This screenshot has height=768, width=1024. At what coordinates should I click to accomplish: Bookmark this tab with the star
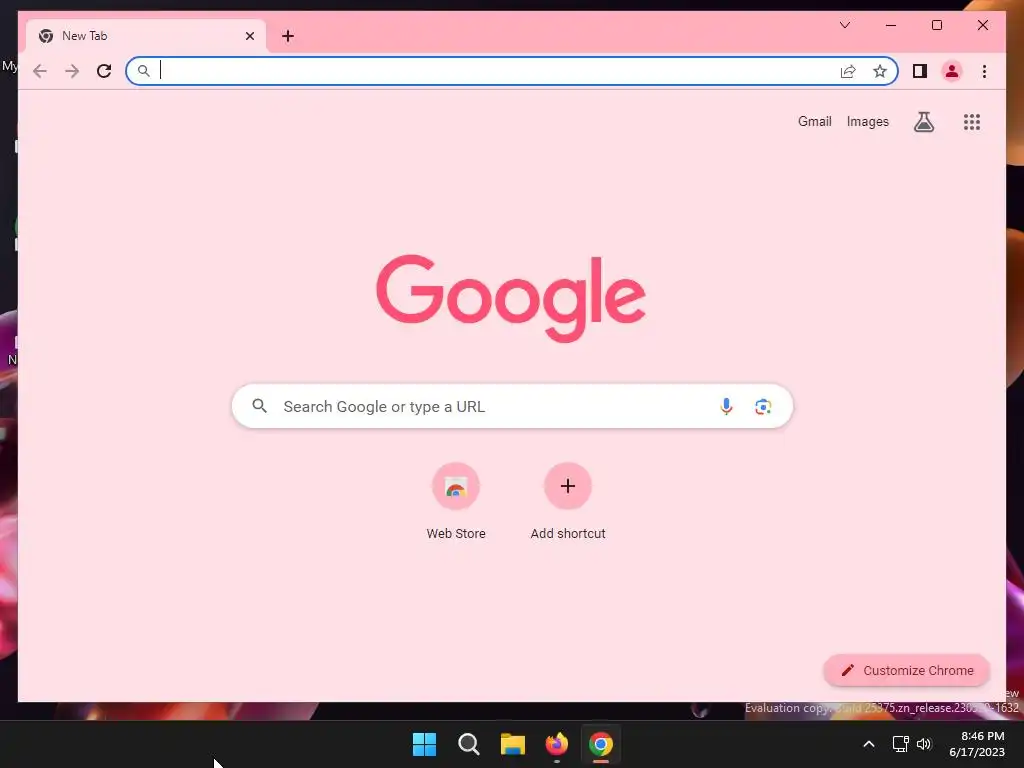pyautogui.click(x=880, y=71)
